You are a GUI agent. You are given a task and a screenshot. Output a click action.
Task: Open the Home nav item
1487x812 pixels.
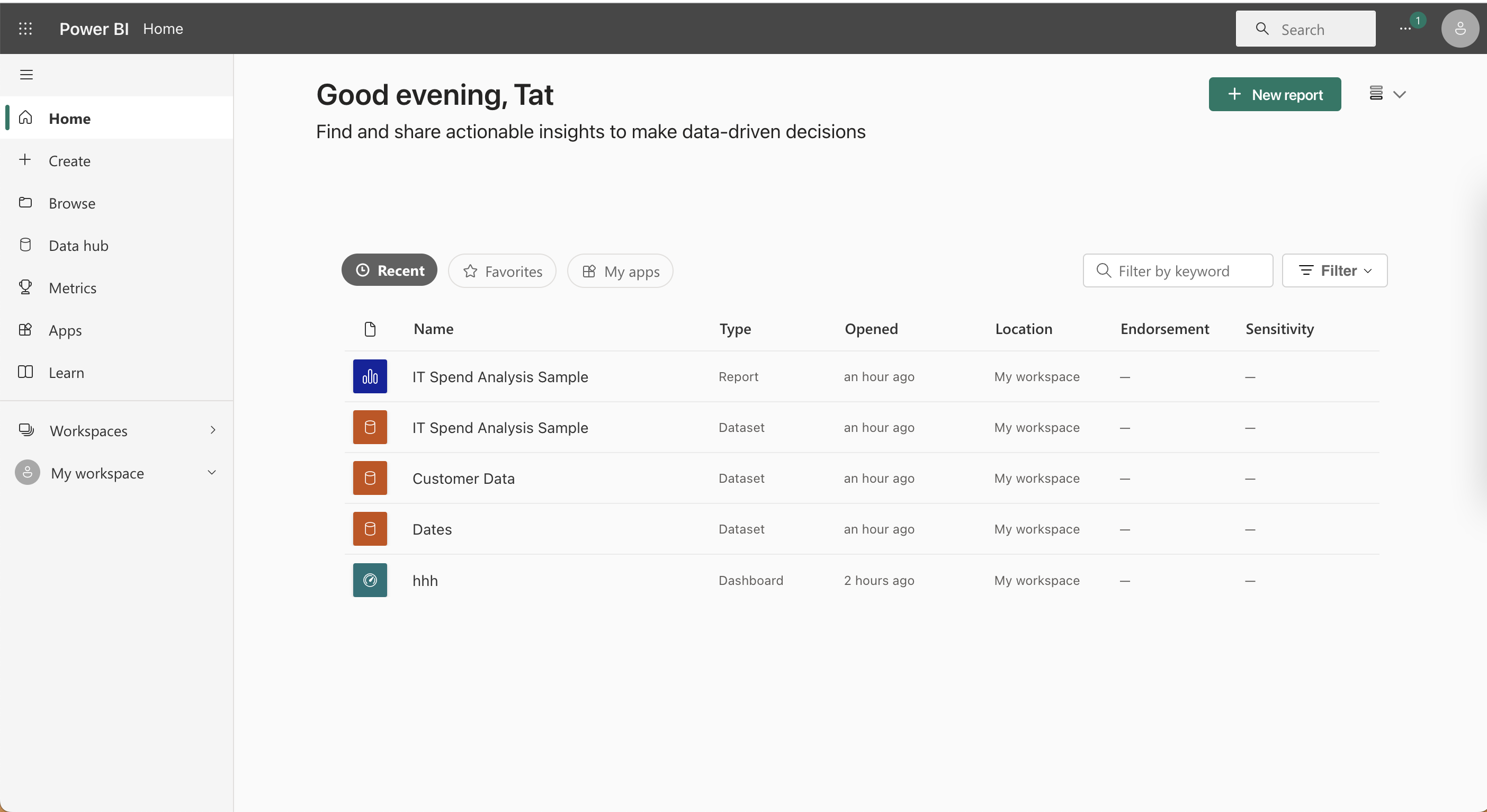tap(117, 119)
